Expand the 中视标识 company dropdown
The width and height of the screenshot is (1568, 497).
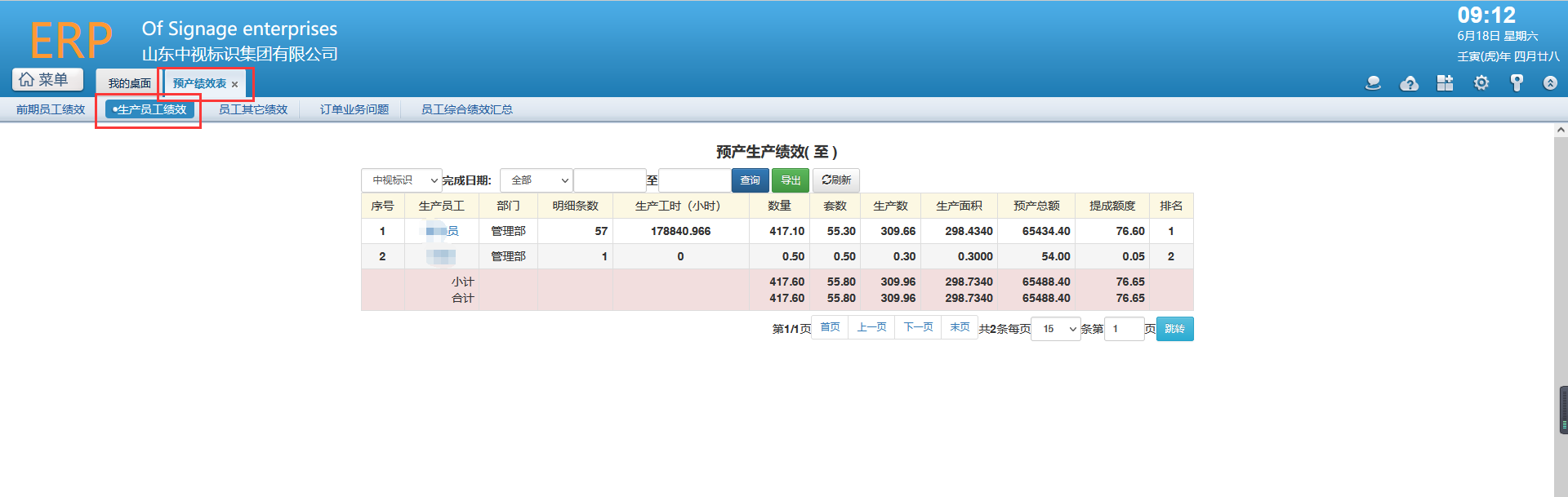401,180
